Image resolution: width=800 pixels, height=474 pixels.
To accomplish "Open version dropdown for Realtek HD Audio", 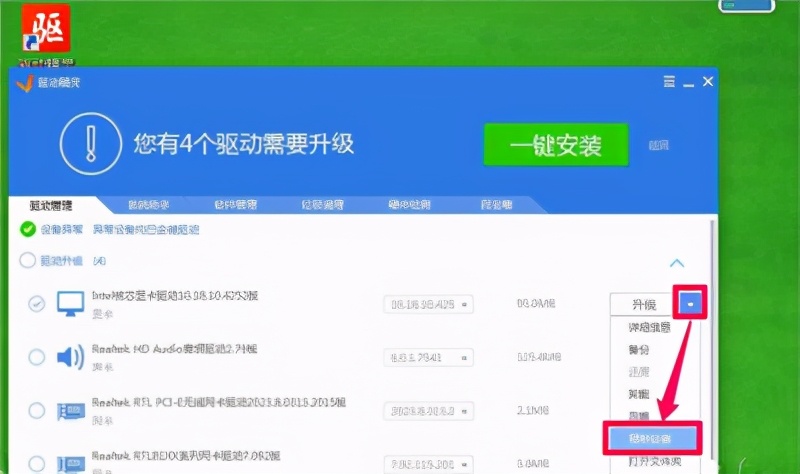I will (x=428, y=357).
